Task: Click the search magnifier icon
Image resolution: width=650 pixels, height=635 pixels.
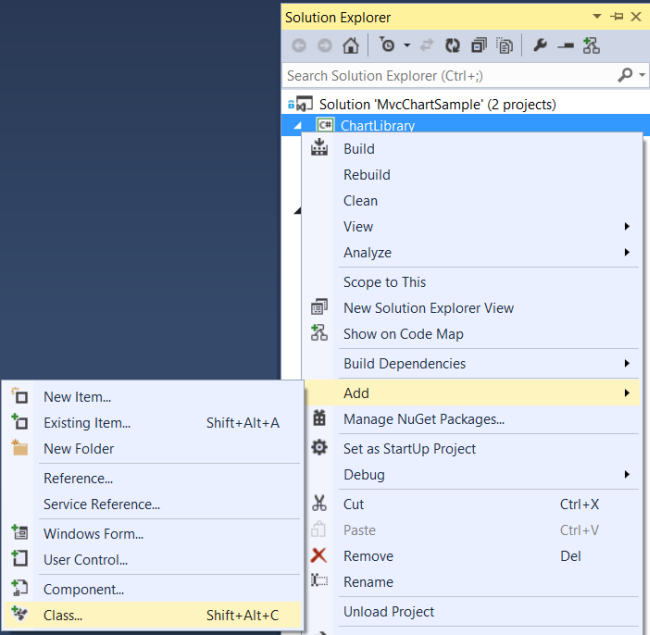Action: 625,75
